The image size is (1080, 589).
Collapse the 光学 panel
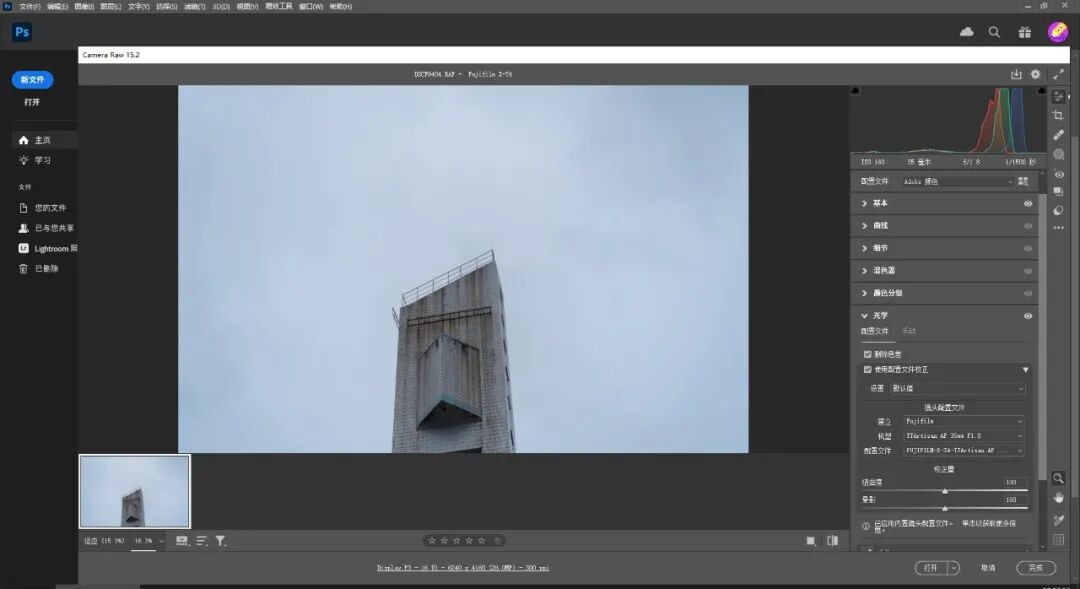(x=864, y=316)
